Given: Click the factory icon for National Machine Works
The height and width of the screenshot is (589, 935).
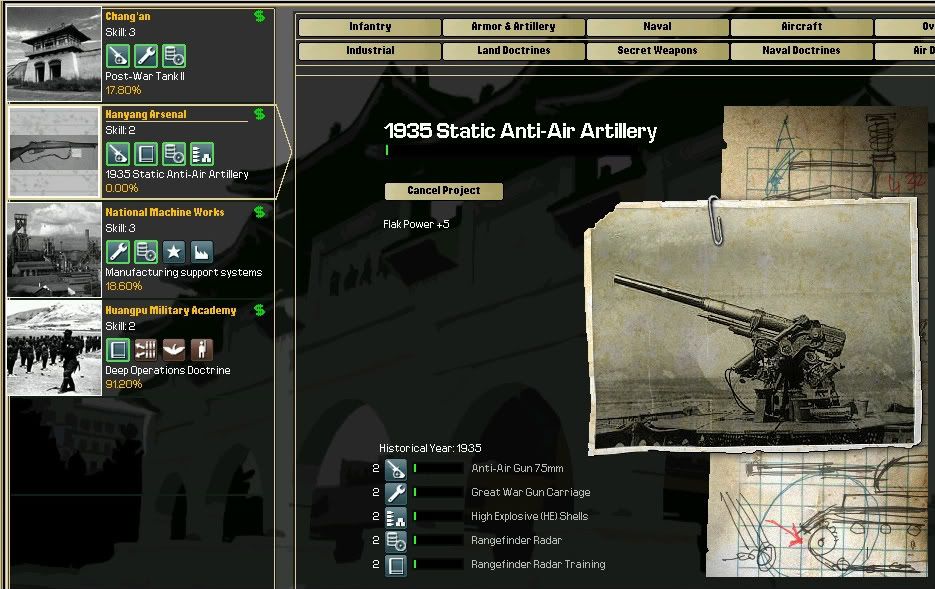Looking at the screenshot, I should click(202, 252).
